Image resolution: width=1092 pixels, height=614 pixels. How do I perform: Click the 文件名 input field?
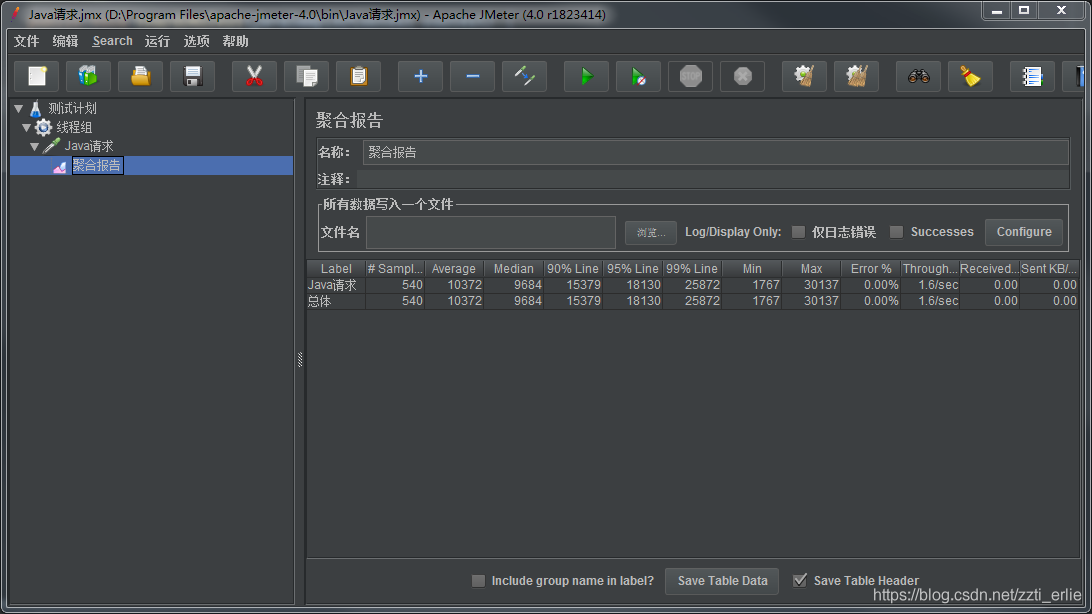point(490,232)
